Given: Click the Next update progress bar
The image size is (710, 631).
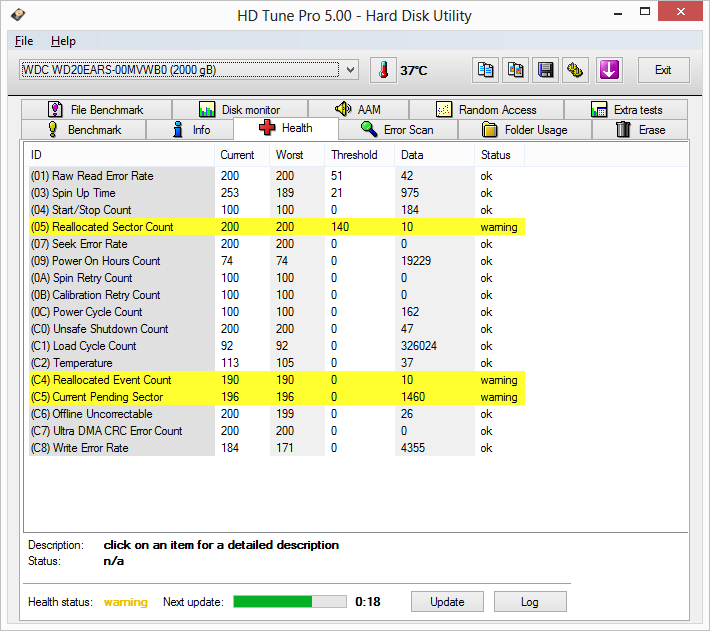Looking at the screenshot, I should click(x=290, y=602).
